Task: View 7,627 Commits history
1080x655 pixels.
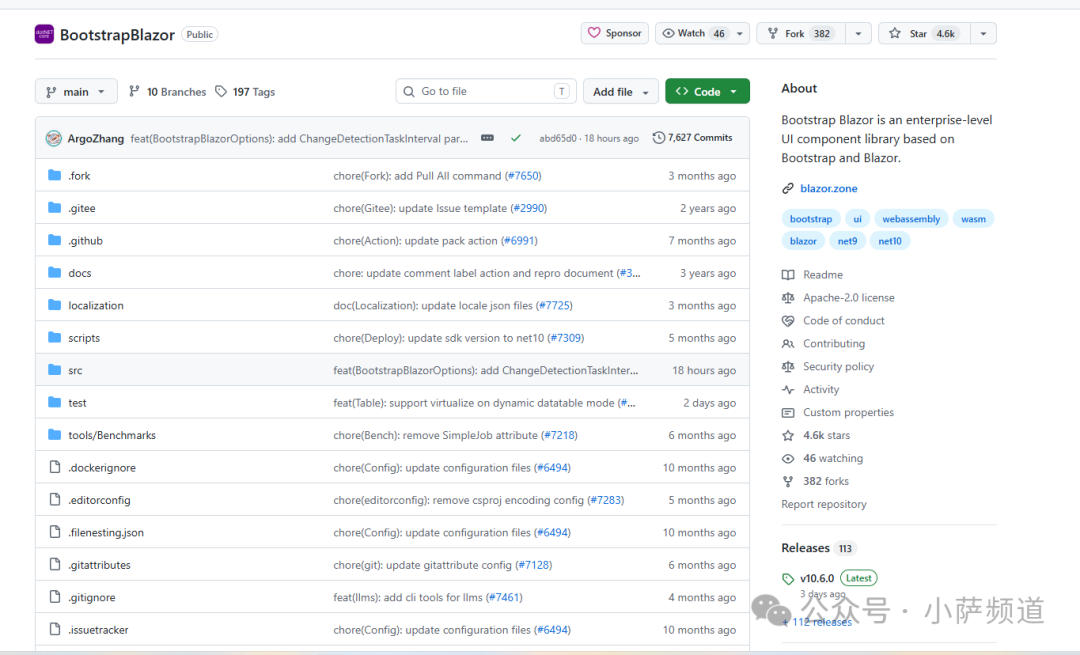Action: coord(692,138)
